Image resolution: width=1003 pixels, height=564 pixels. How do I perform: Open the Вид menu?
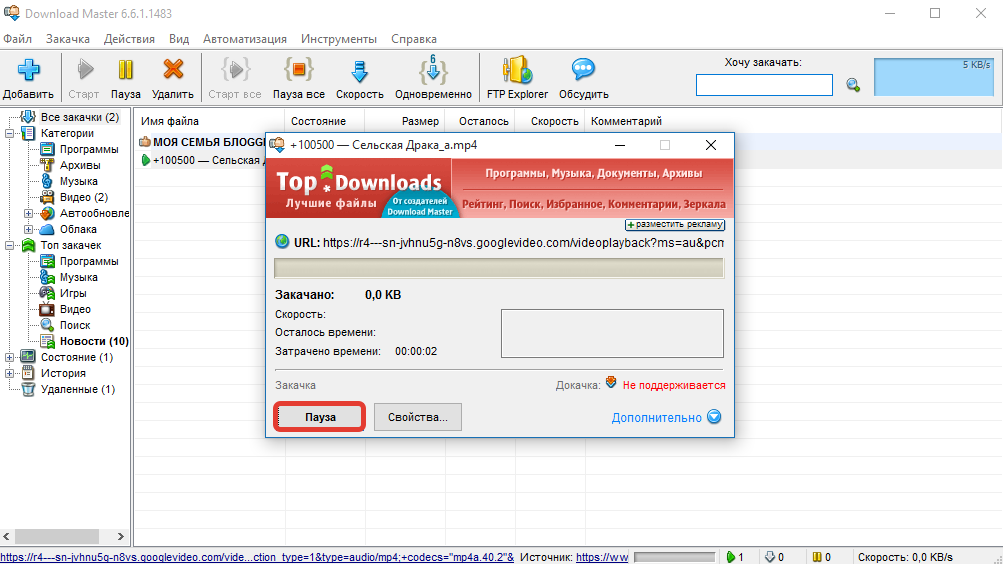point(179,39)
